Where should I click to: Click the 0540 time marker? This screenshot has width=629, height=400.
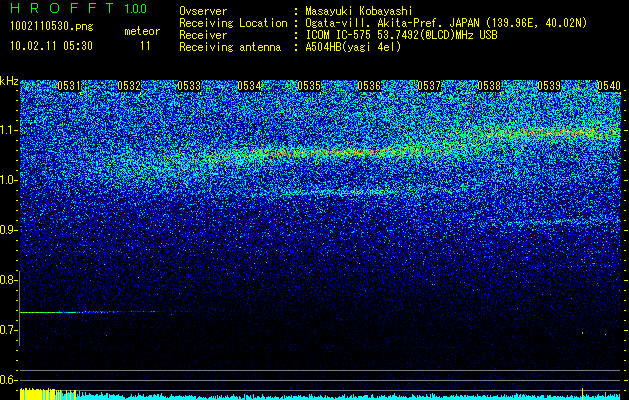tap(609, 86)
